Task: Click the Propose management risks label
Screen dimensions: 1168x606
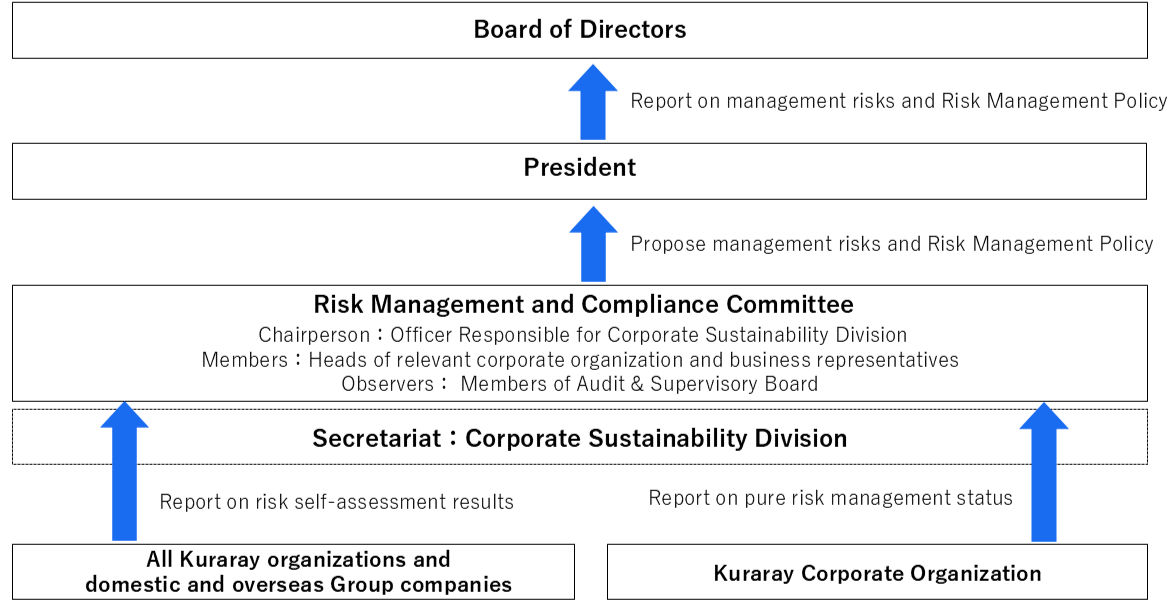Action: pyautogui.click(x=891, y=244)
